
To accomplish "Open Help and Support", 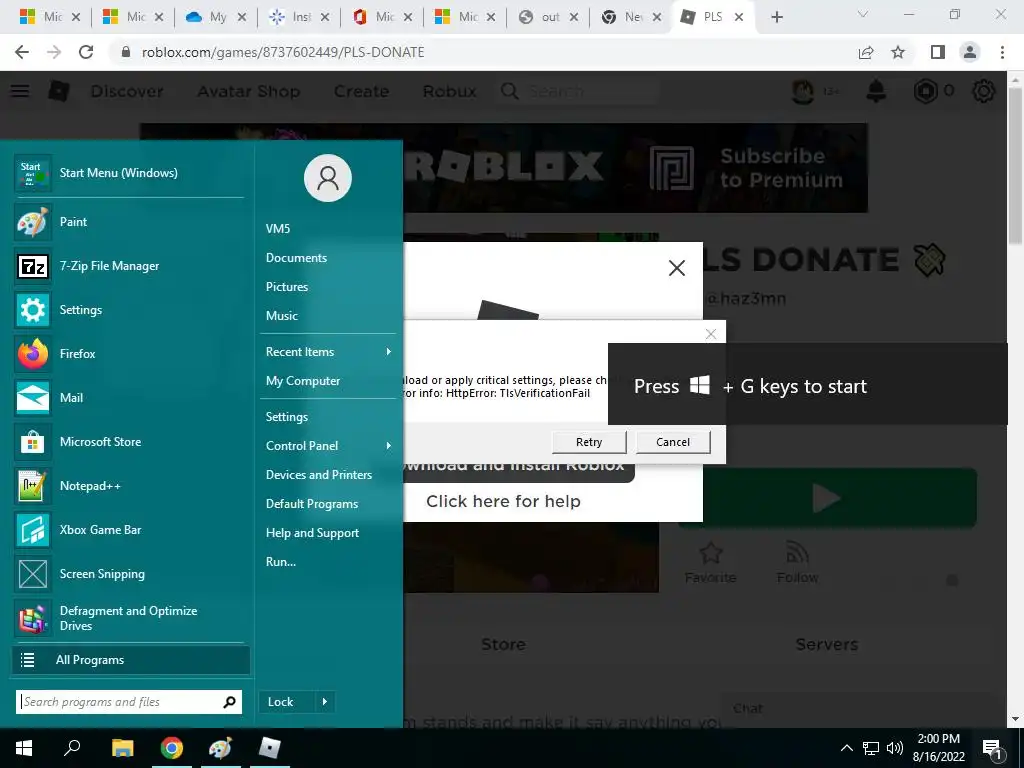I will (x=312, y=533).
